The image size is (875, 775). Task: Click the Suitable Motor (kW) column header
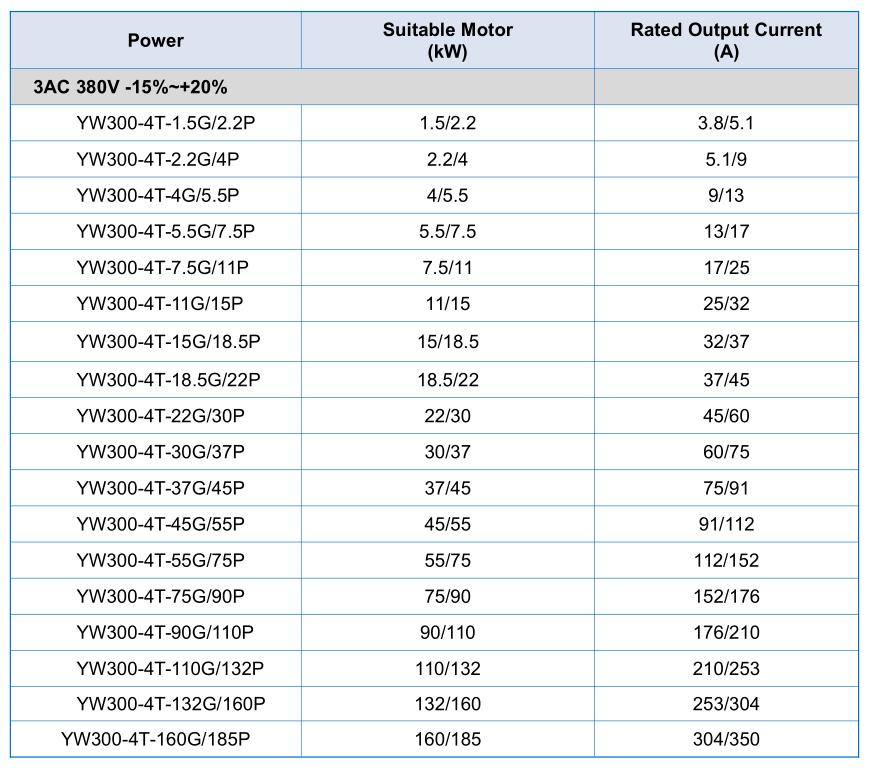click(448, 40)
